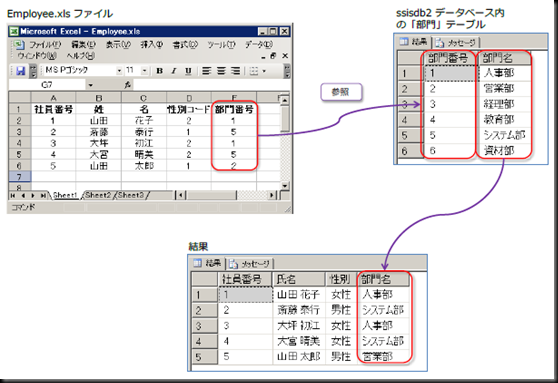
Task: Click the 花子 cell in Excel
Action: tap(144, 121)
